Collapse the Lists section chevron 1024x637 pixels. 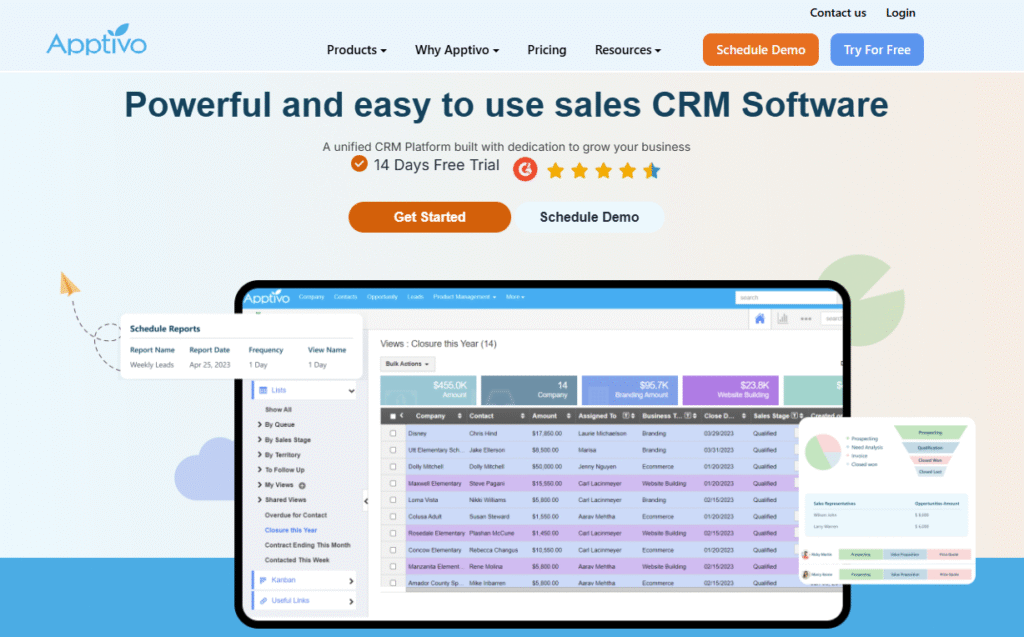(x=351, y=391)
